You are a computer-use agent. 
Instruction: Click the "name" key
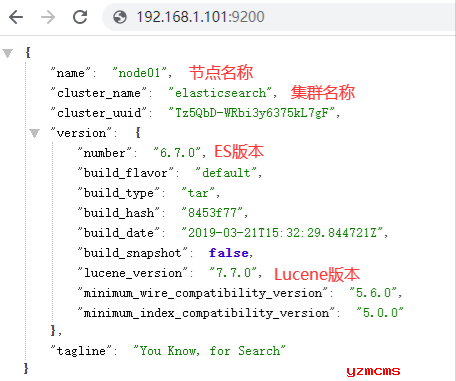click(71, 73)
